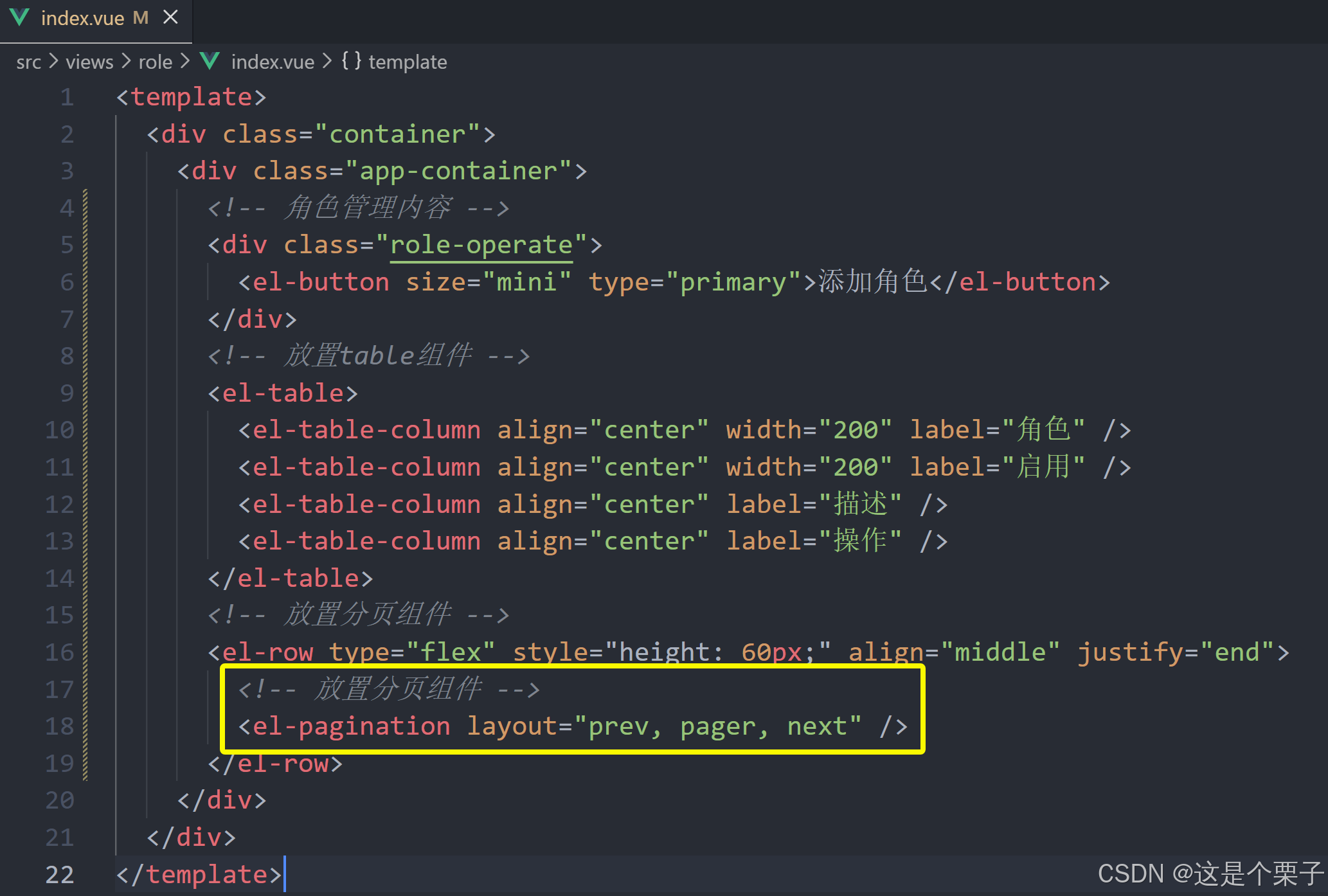
Task: Click line number 16 in gutter
Action: click(x=60, y=653)
